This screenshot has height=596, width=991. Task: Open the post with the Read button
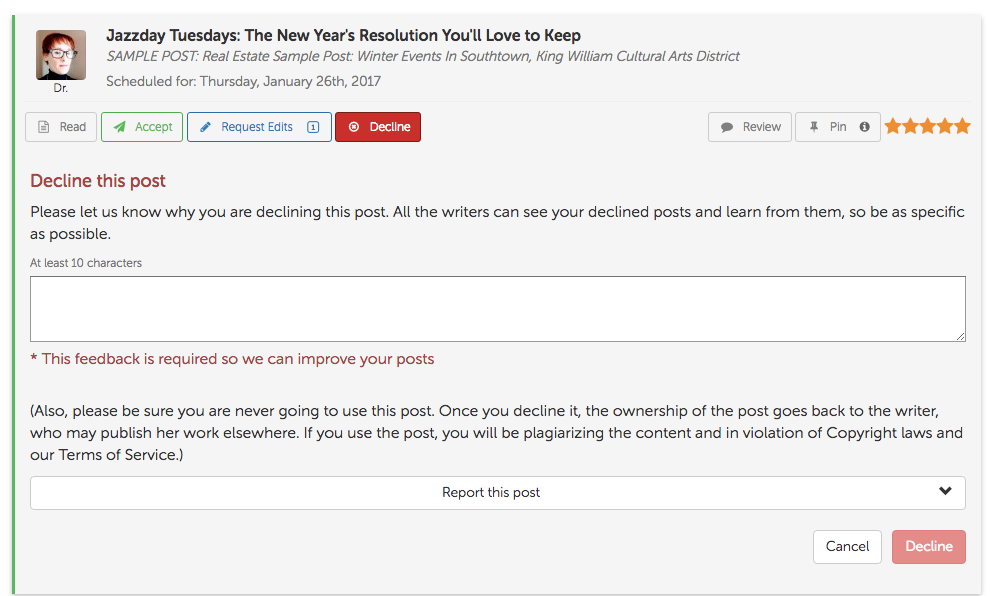coord(61,127)
